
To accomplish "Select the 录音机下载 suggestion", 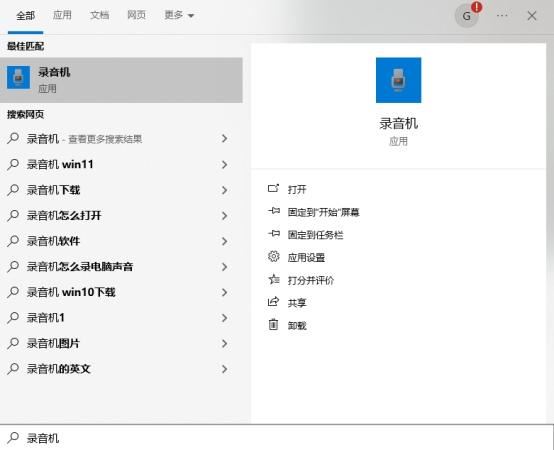I will tap(121, 190).
